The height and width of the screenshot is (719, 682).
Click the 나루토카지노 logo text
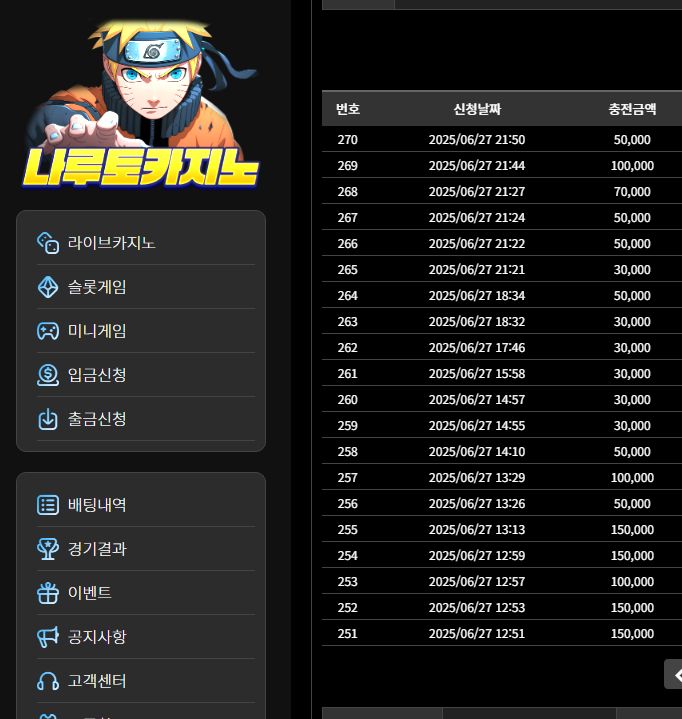tap(141, 168)
